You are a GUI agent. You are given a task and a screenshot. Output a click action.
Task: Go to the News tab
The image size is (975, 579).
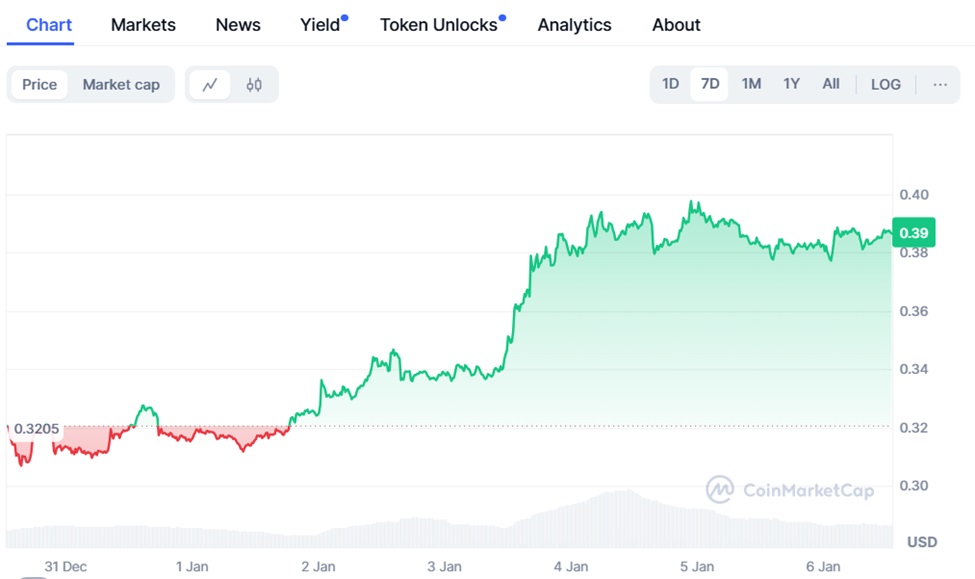237,25
